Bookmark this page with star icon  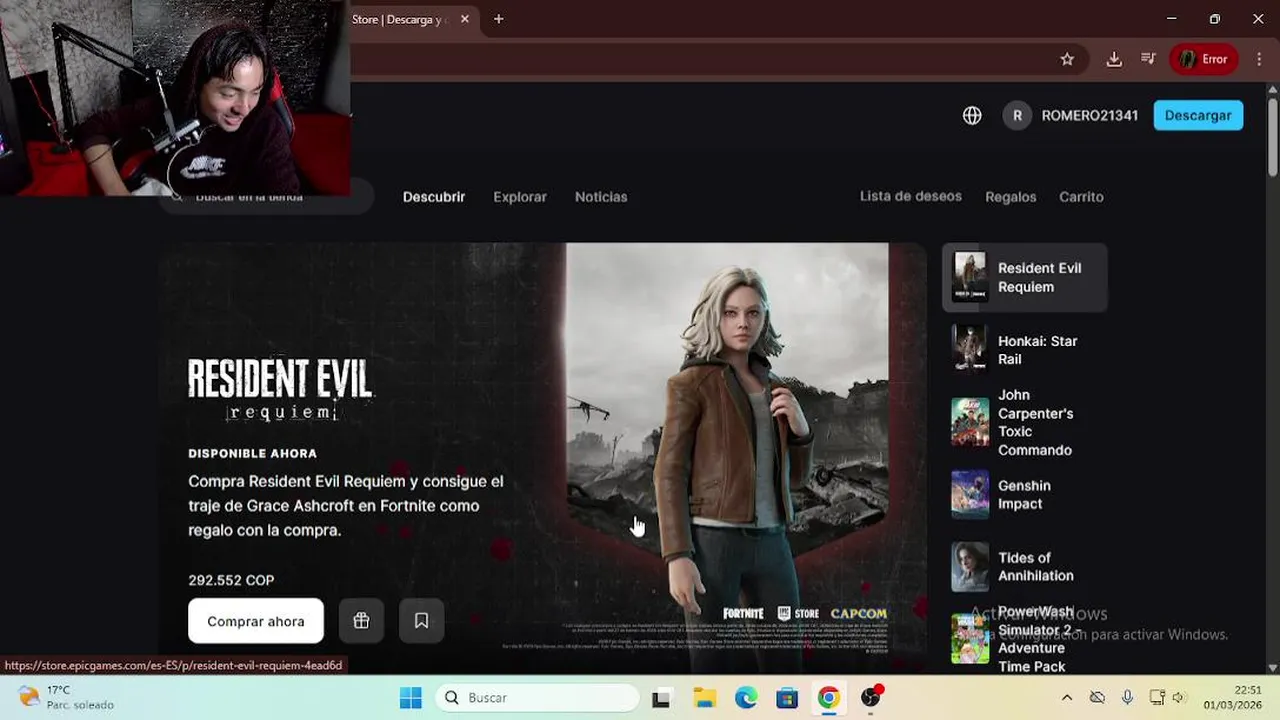1067,59
